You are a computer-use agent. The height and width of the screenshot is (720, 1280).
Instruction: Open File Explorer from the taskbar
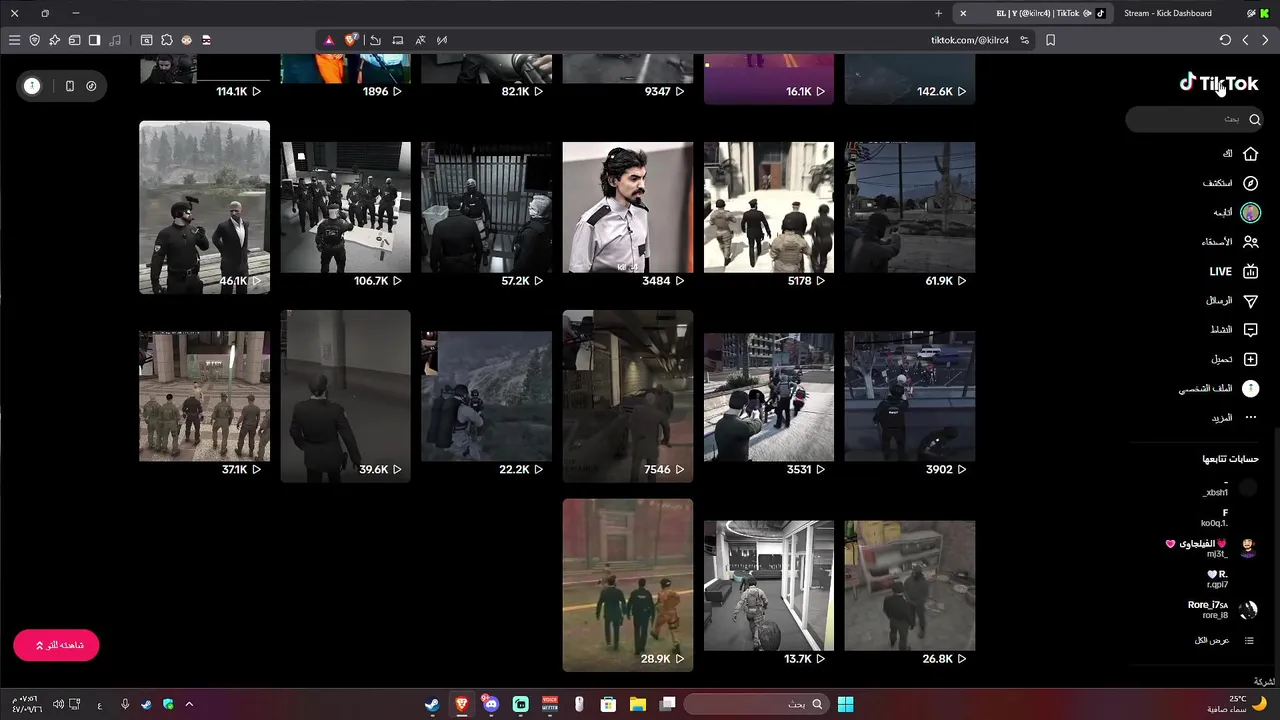click(x=637, y=704)
